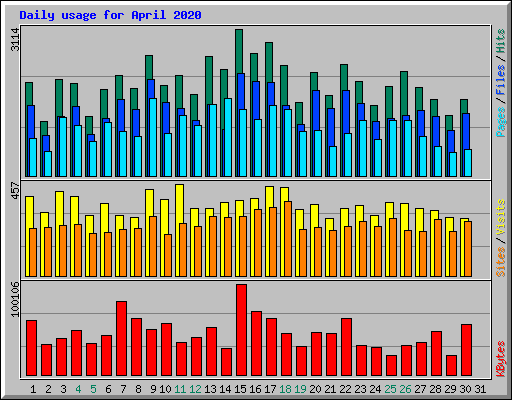Select day label 13 on the x-axis
The width and height of the screenshot is (512, 400).
pyautogui.click(x=210, y=389)
